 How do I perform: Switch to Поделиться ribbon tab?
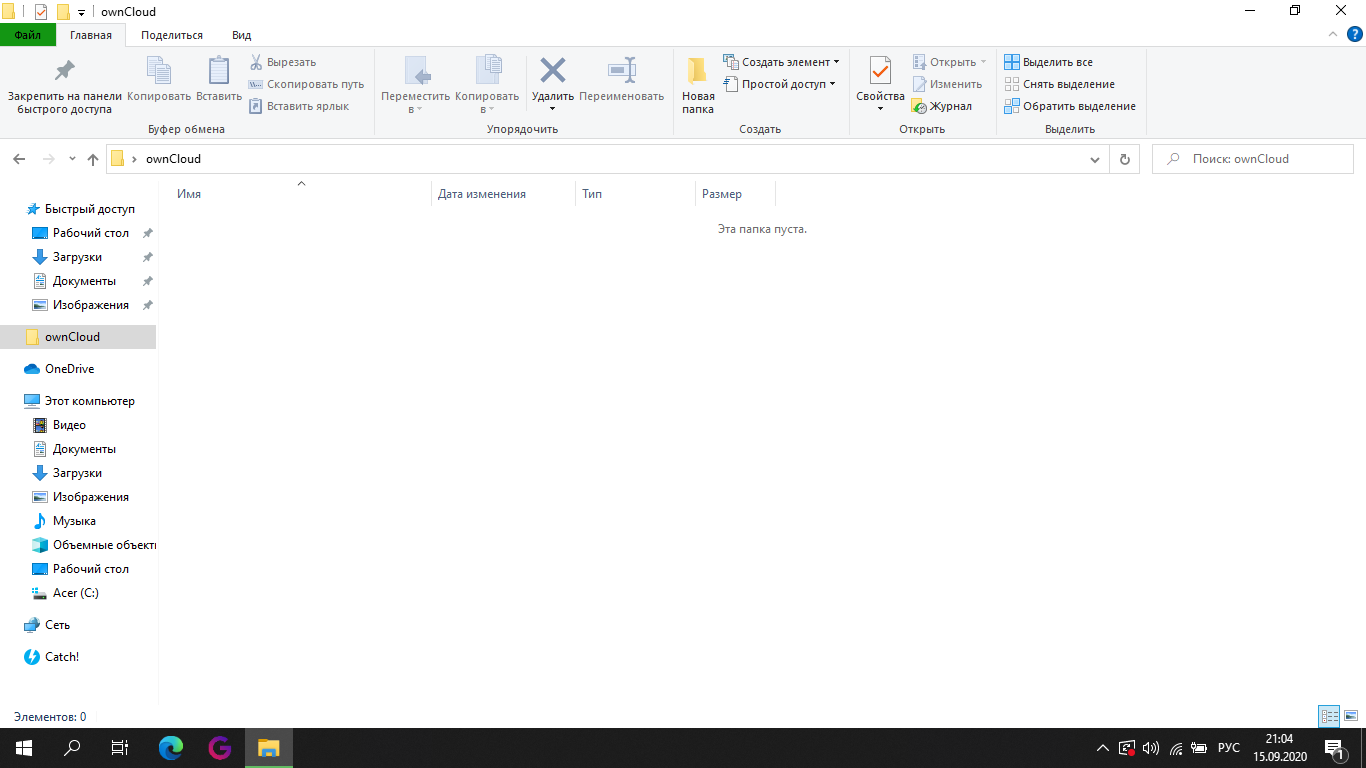pos(172,35)
